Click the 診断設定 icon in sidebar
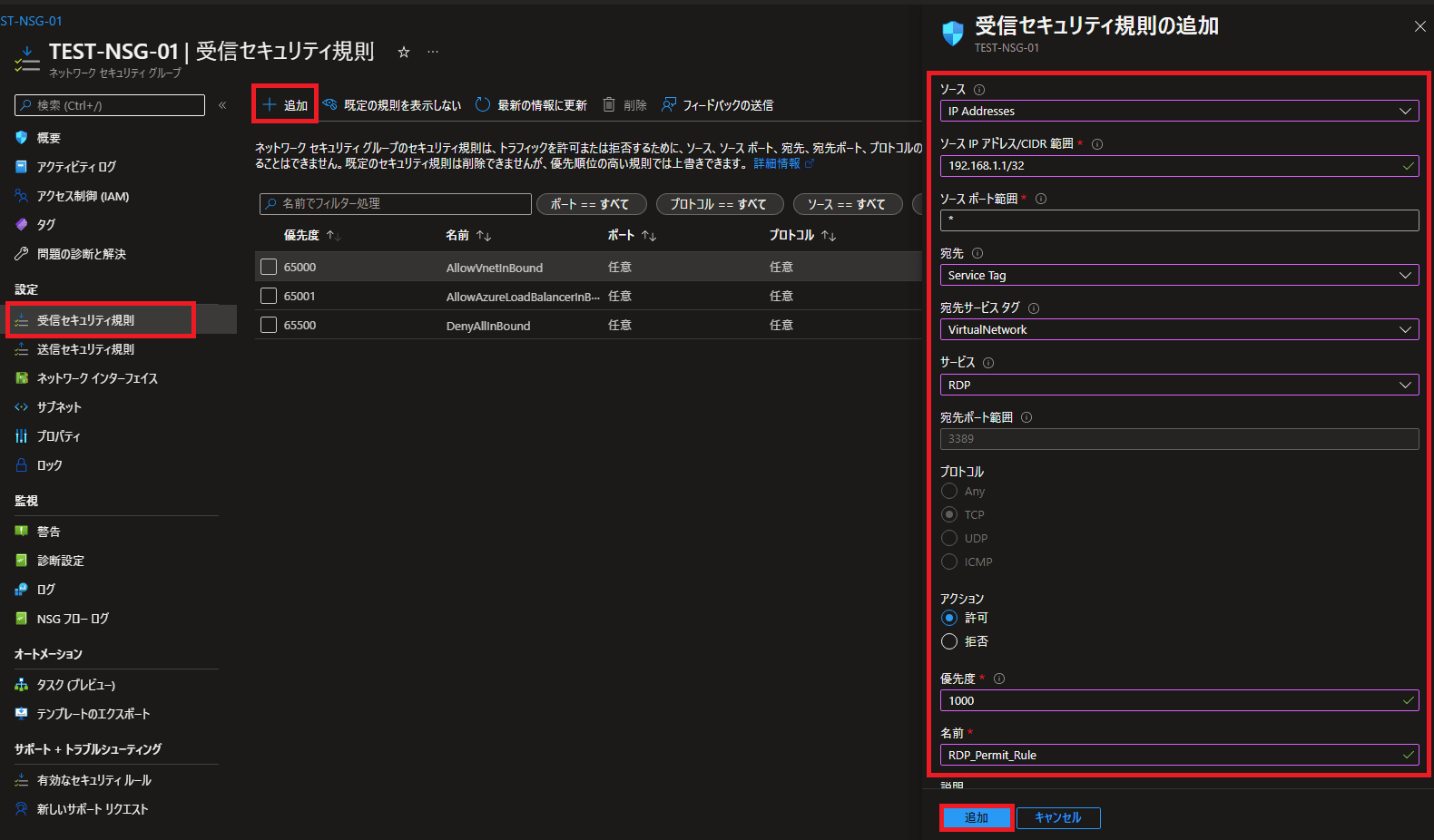Viewport: 1434px width, 840px height. pyautogui.click(x=22, y=561)
